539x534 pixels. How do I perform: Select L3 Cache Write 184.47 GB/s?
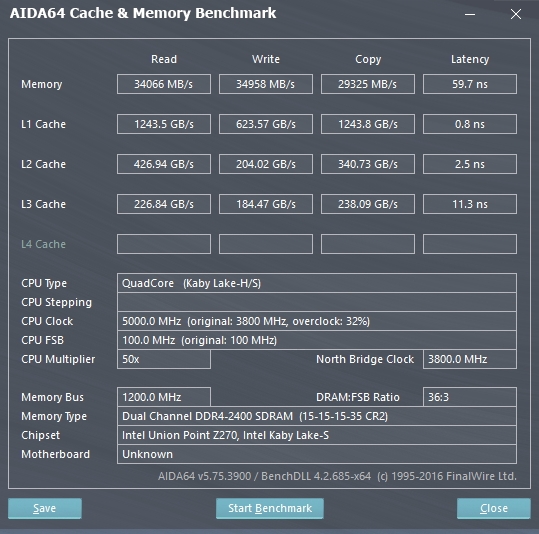click(266, 204)
